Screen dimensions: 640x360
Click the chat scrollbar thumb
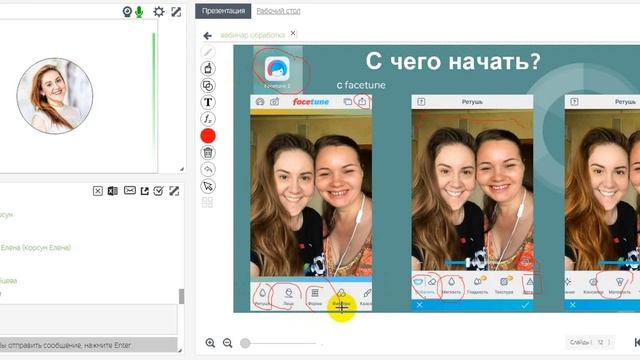(182, 296)
